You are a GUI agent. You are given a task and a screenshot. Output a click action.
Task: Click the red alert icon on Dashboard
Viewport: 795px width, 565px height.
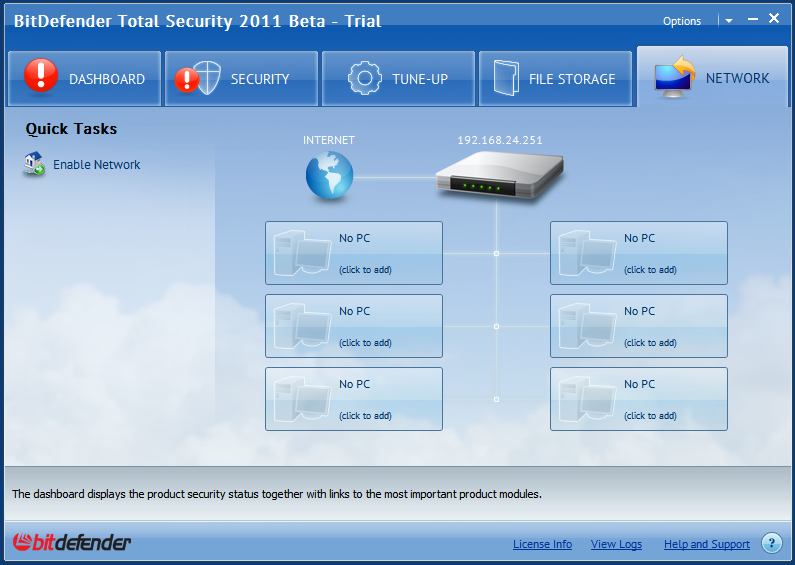41,76
